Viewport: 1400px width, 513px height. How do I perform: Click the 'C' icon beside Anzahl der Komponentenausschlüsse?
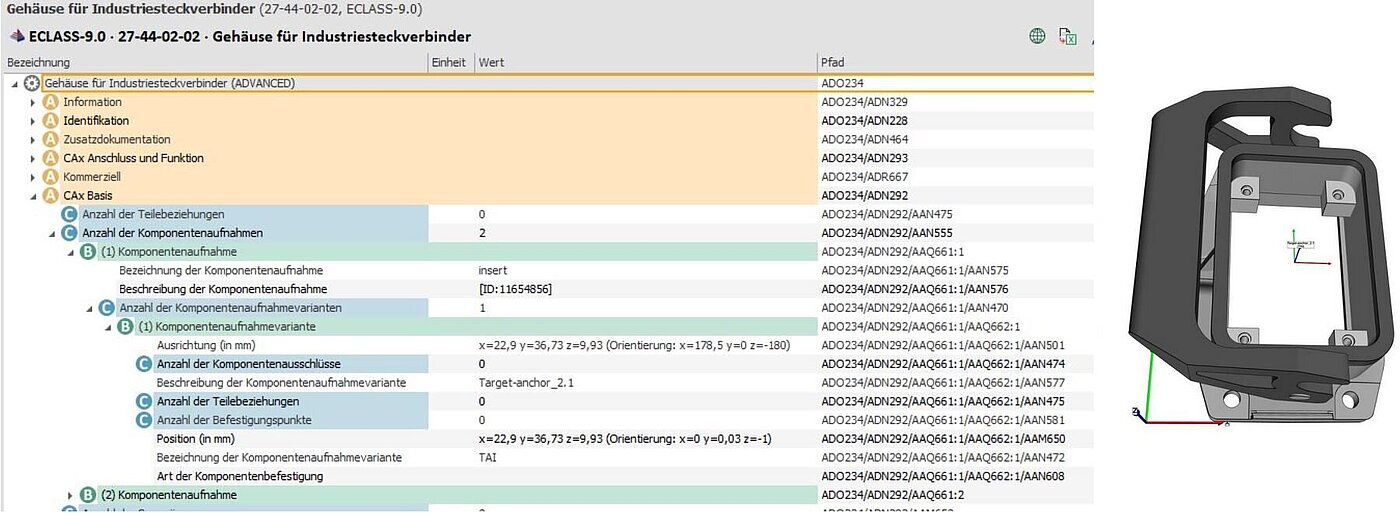144,364
